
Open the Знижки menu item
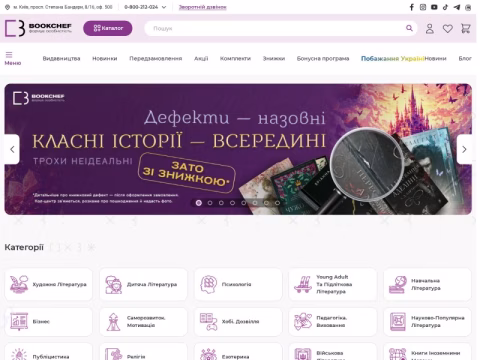point(274,59)
